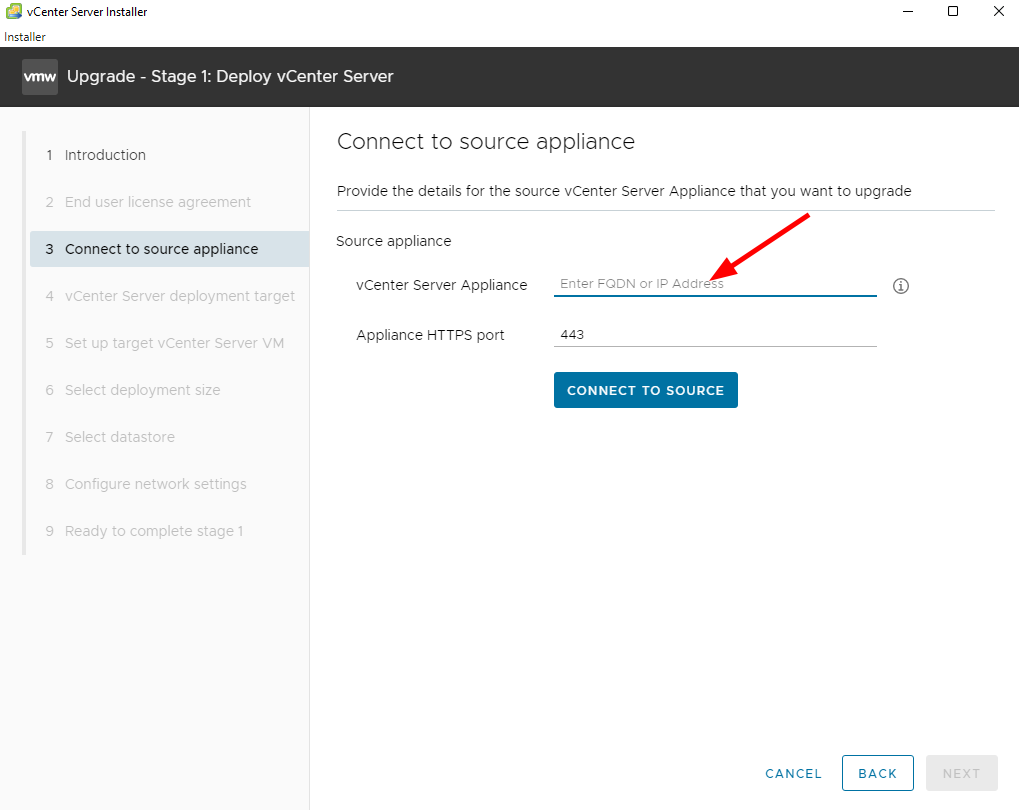Image resolution: width=1019 pixels, height=810 pixels.
Task: Select the Connect to source appliance step
Action: (x=170, y=249)
